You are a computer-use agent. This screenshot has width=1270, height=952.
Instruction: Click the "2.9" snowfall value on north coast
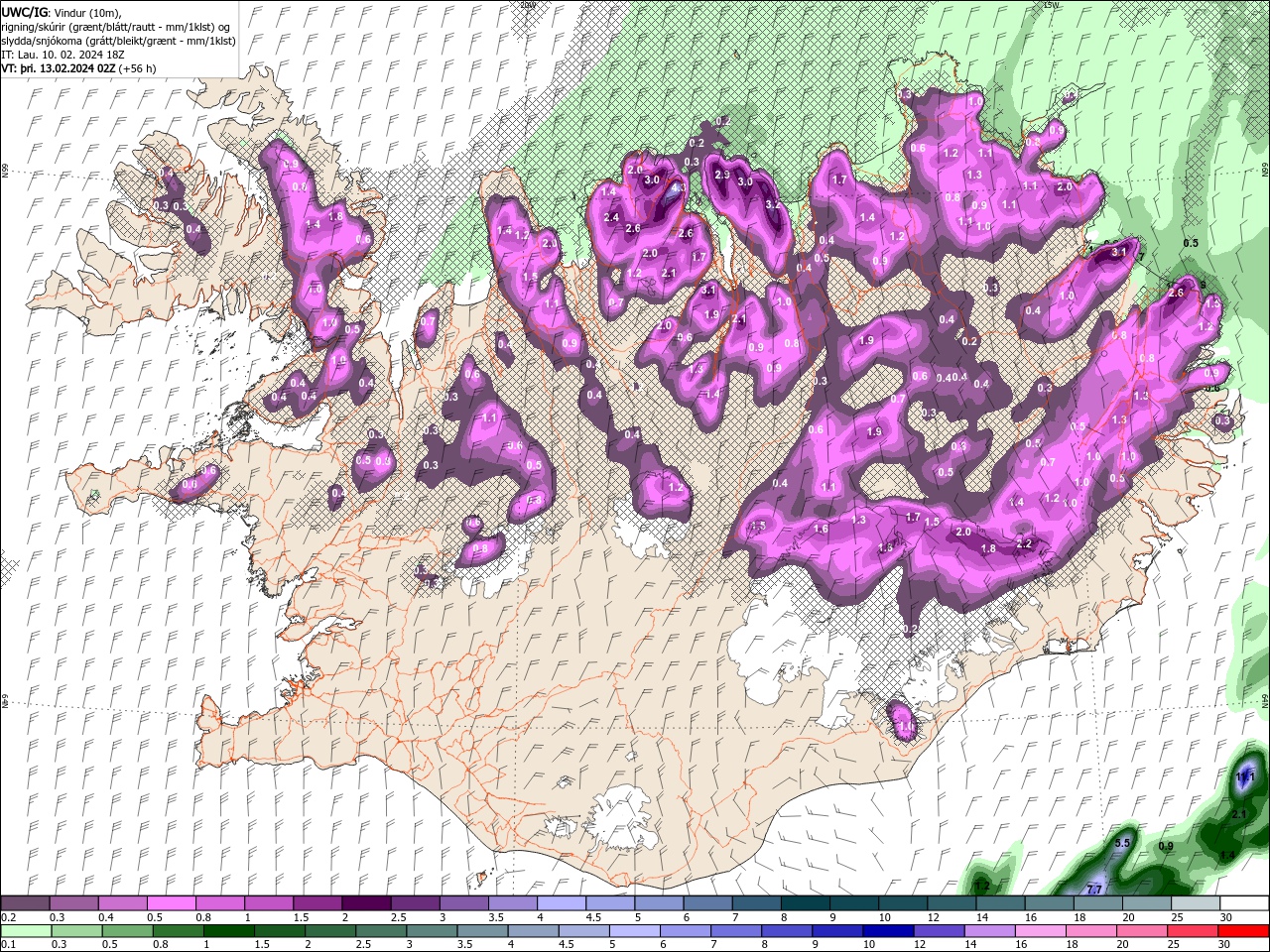722,175
